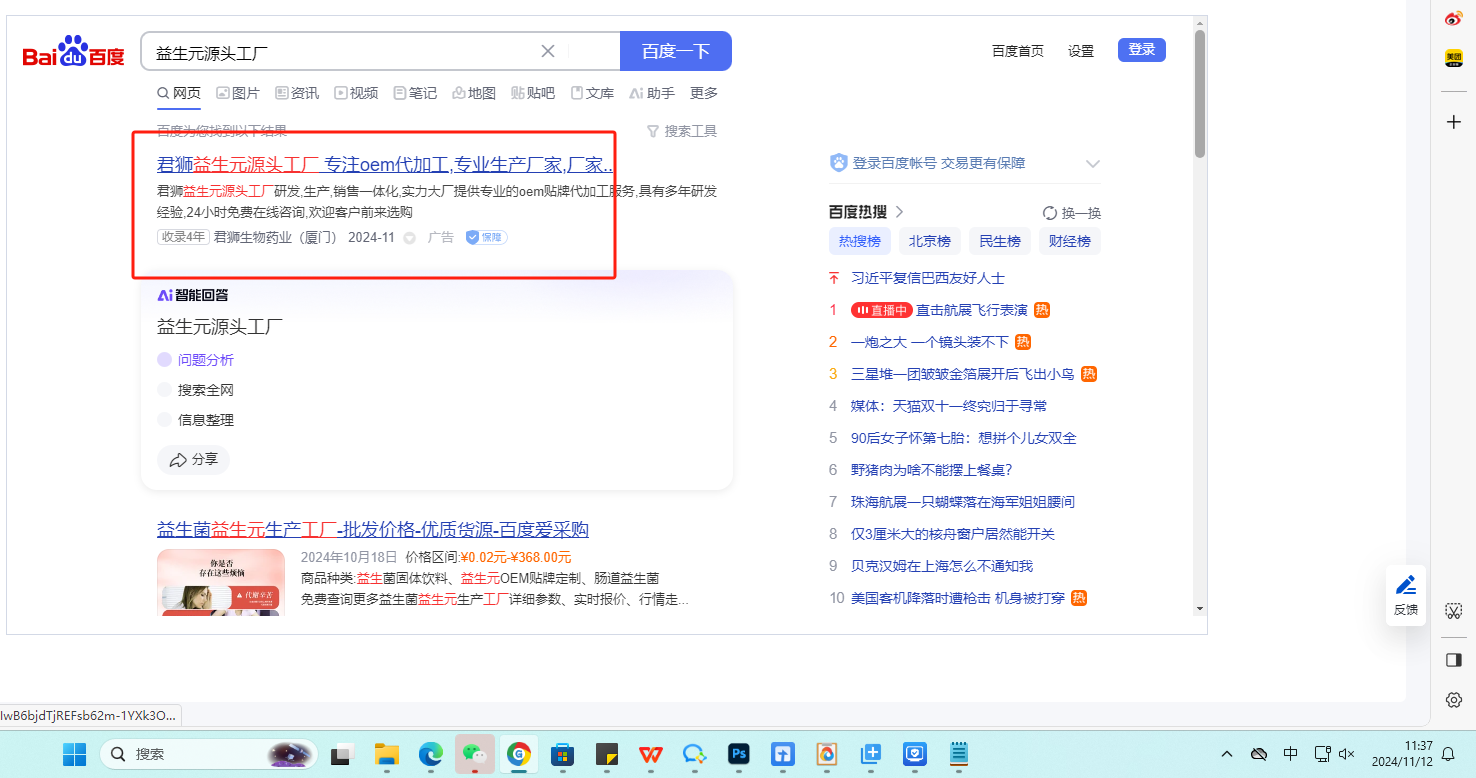Open the Weibo icon in the sidebar

[x=1454, y=18]
